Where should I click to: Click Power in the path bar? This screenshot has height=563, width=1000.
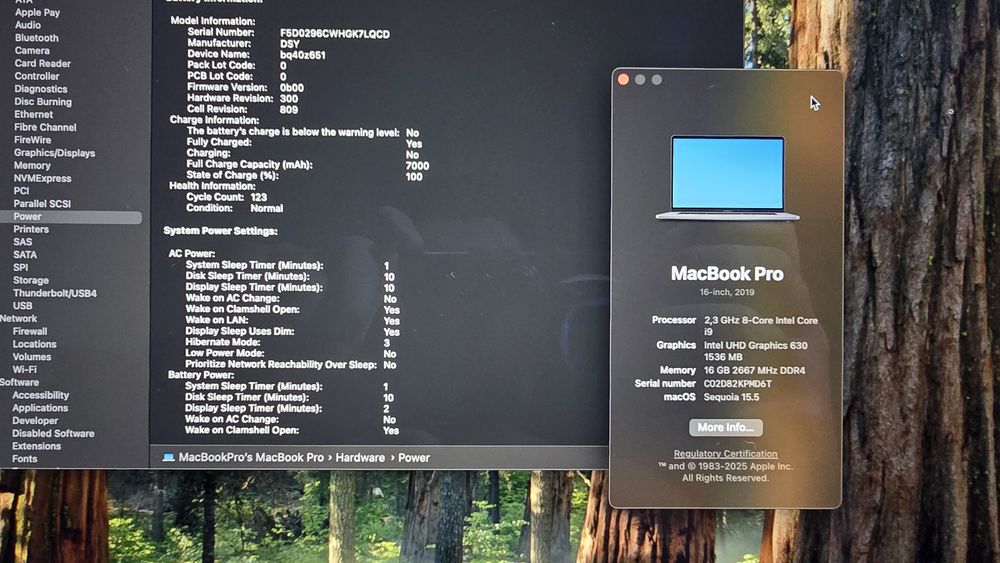coord(414,457)
